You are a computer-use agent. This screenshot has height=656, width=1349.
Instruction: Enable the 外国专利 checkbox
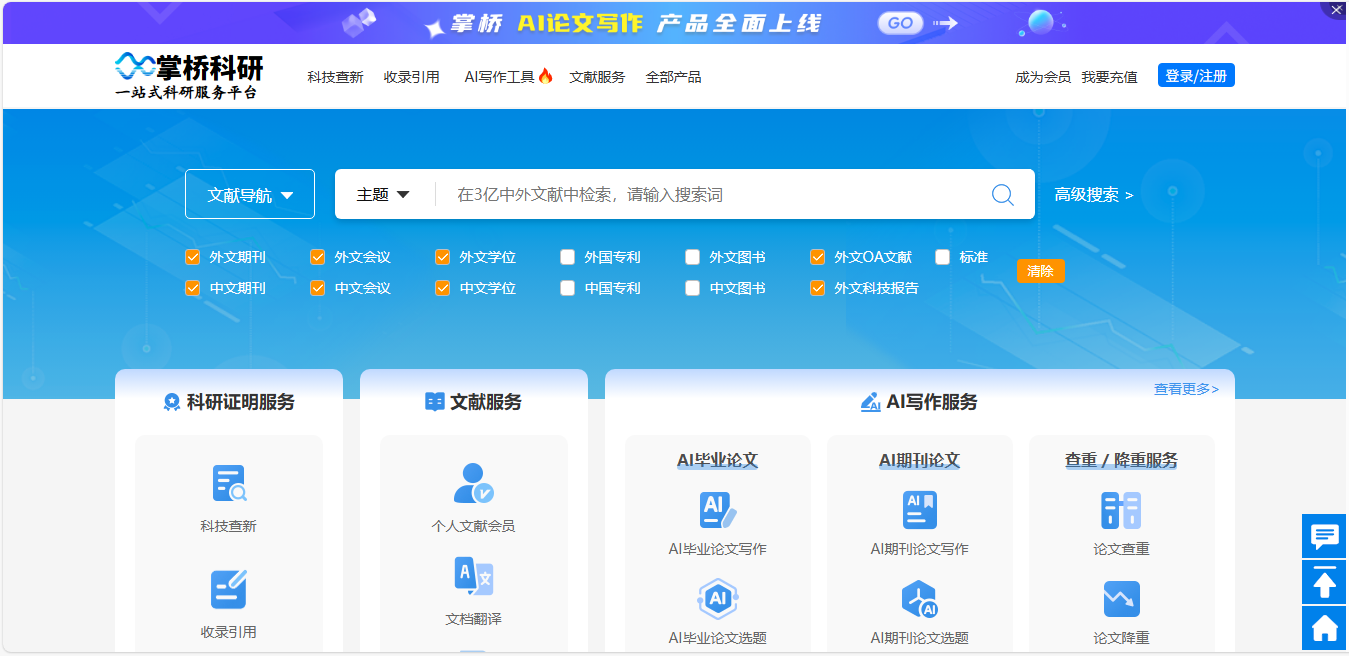coord(568,257)
